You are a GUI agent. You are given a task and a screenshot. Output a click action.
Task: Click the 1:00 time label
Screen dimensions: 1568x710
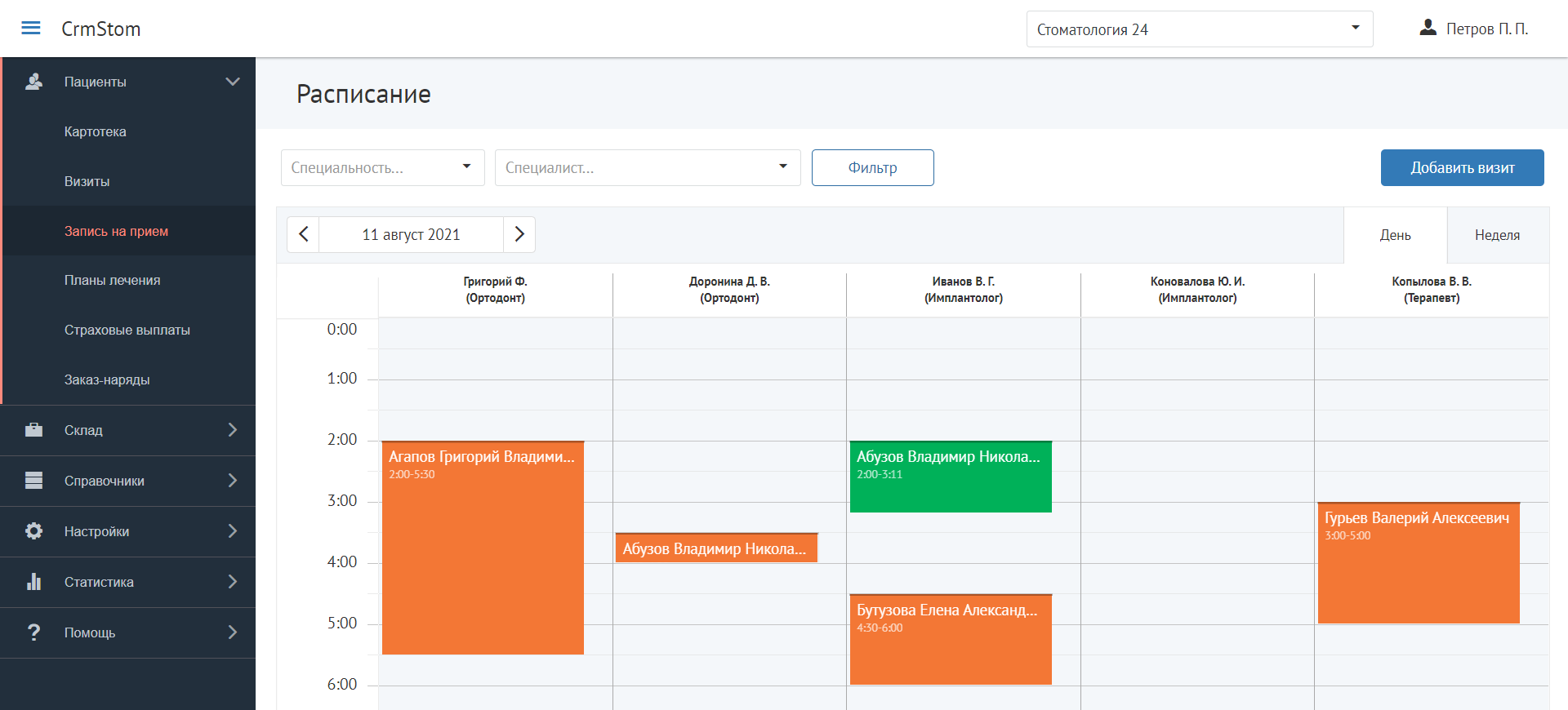(x=342, y=379)
